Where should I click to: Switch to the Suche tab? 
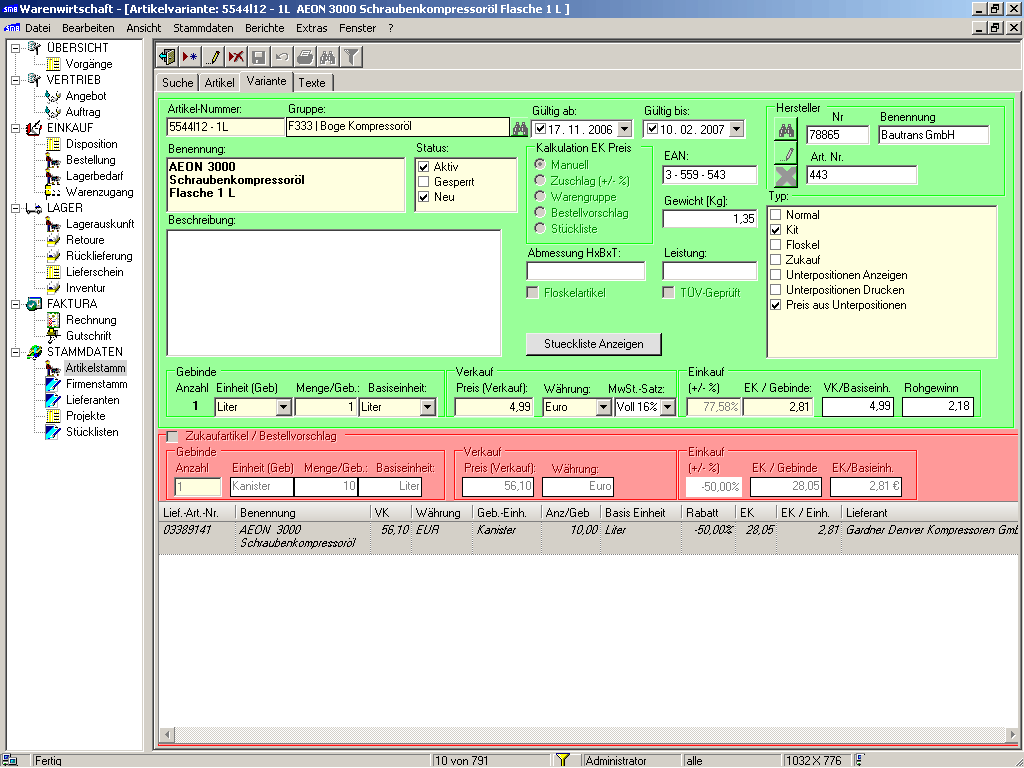178,83
